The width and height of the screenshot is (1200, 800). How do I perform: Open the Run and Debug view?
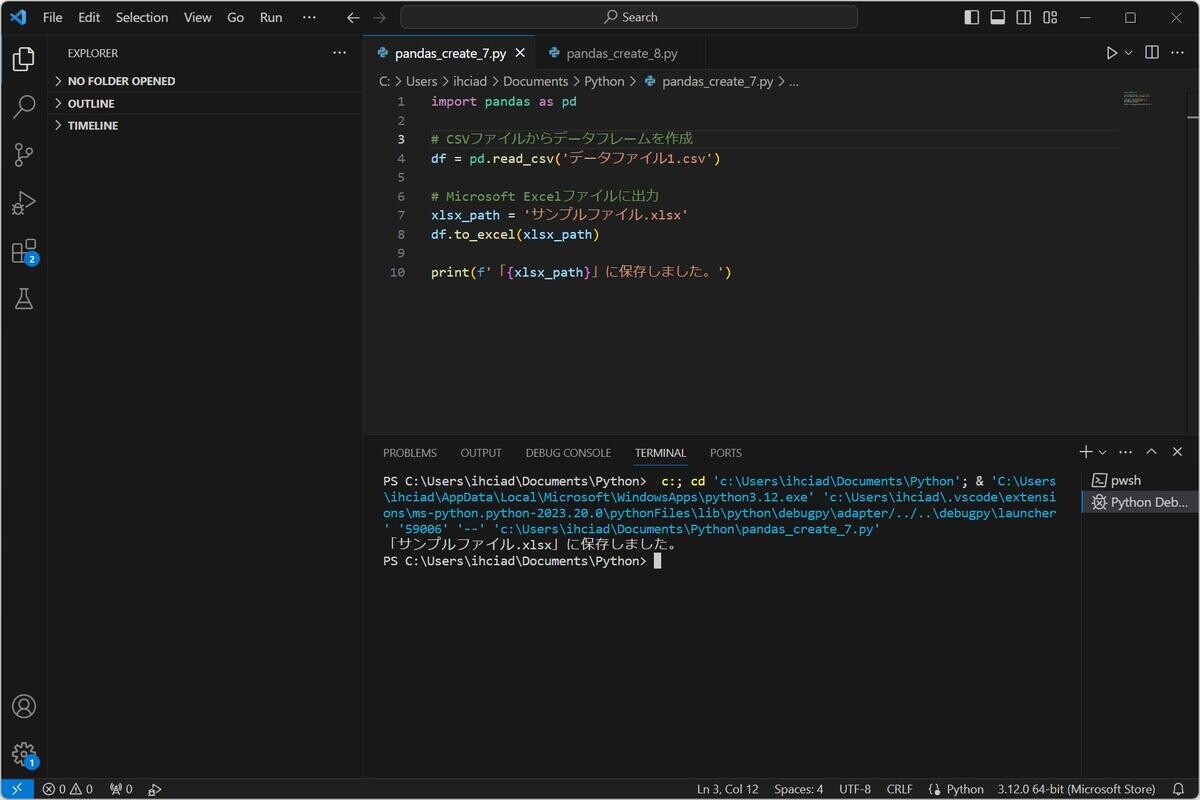(24, 203)
